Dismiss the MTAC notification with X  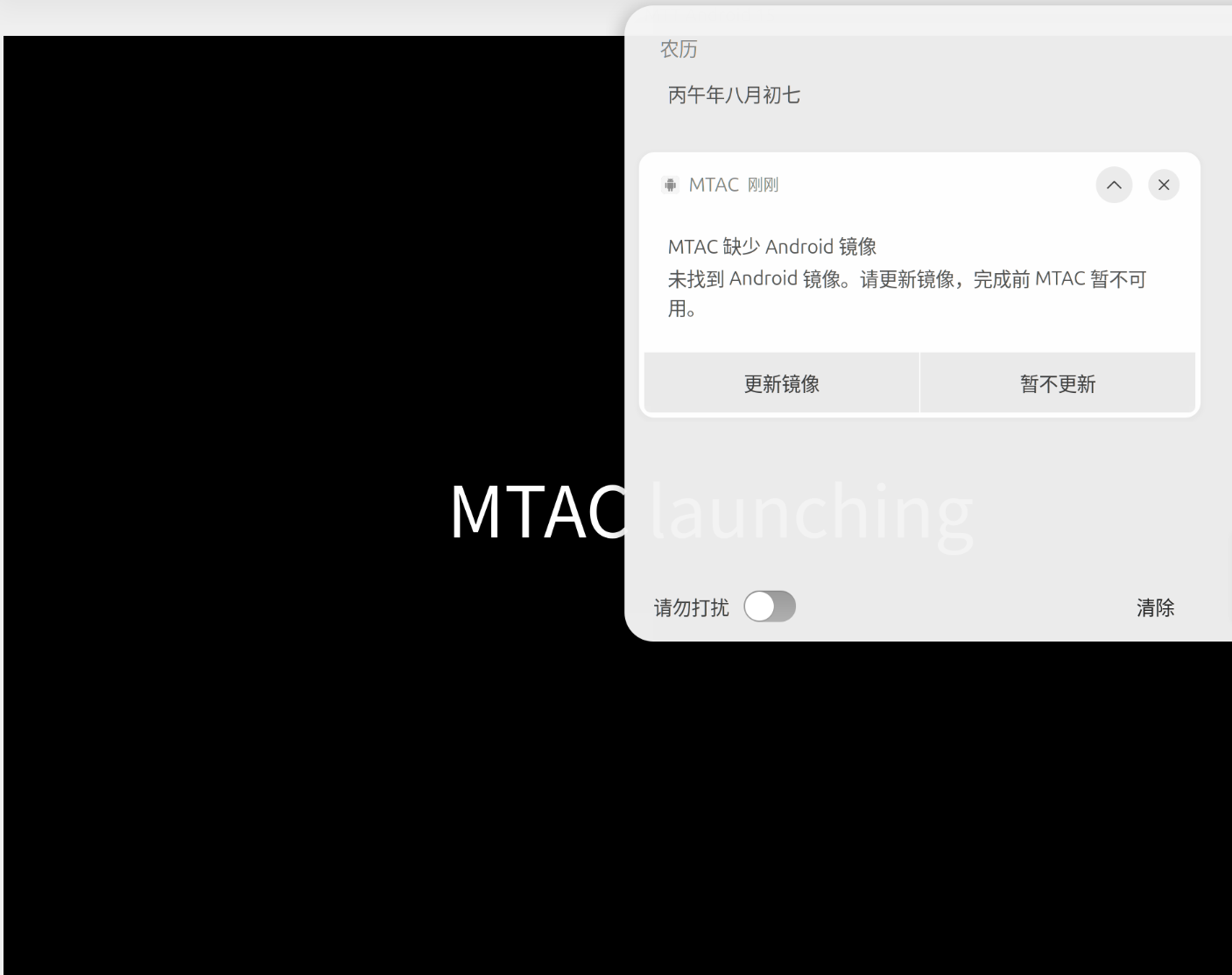1164,185
